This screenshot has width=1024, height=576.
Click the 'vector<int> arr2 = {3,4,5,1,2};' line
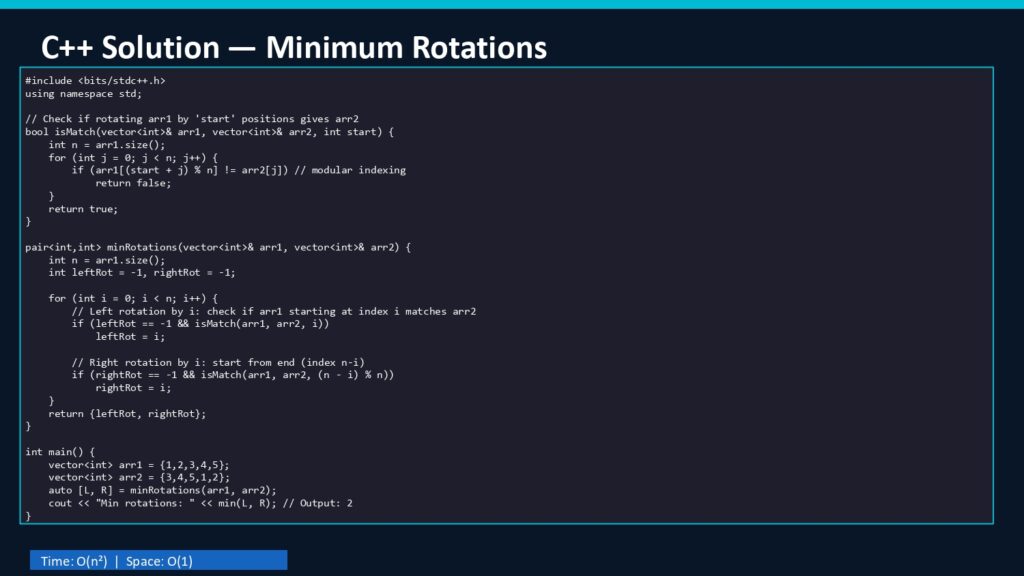tap(139, 478)
